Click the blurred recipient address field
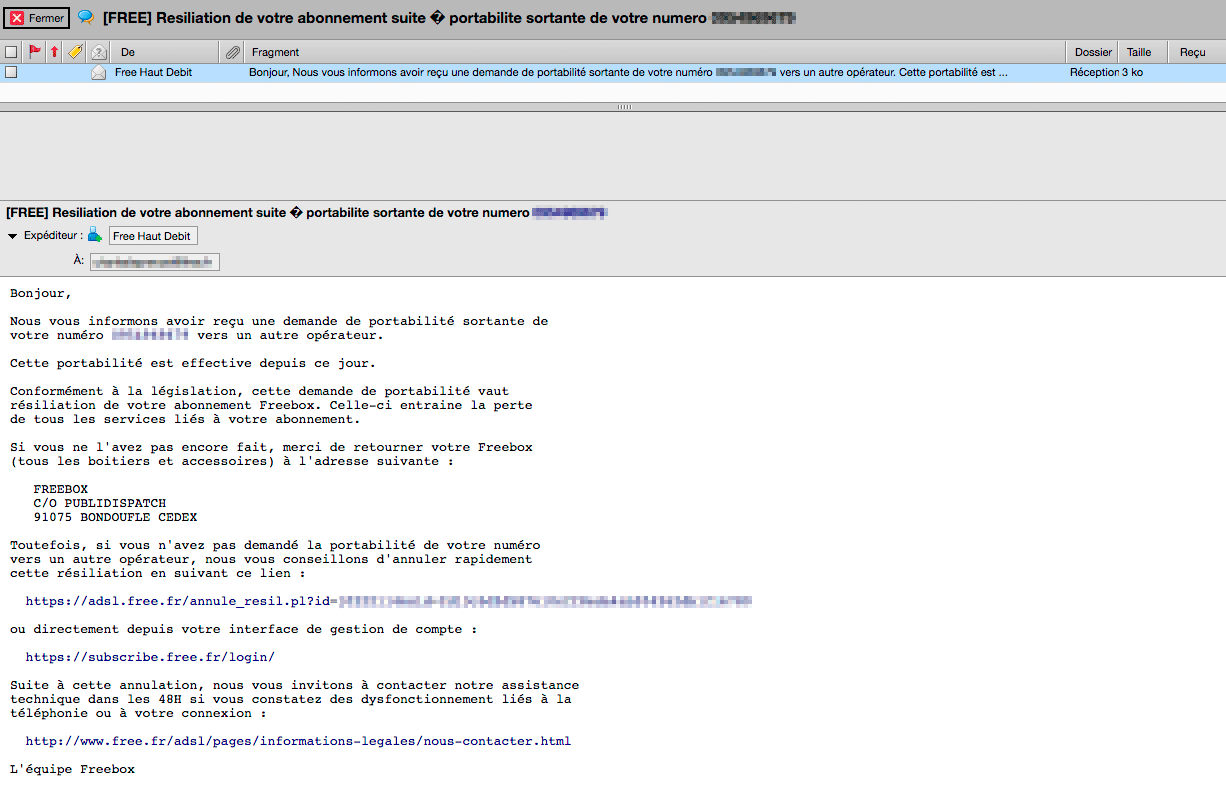The height and width of the screenshot is (790, 1226). [154, 261]
